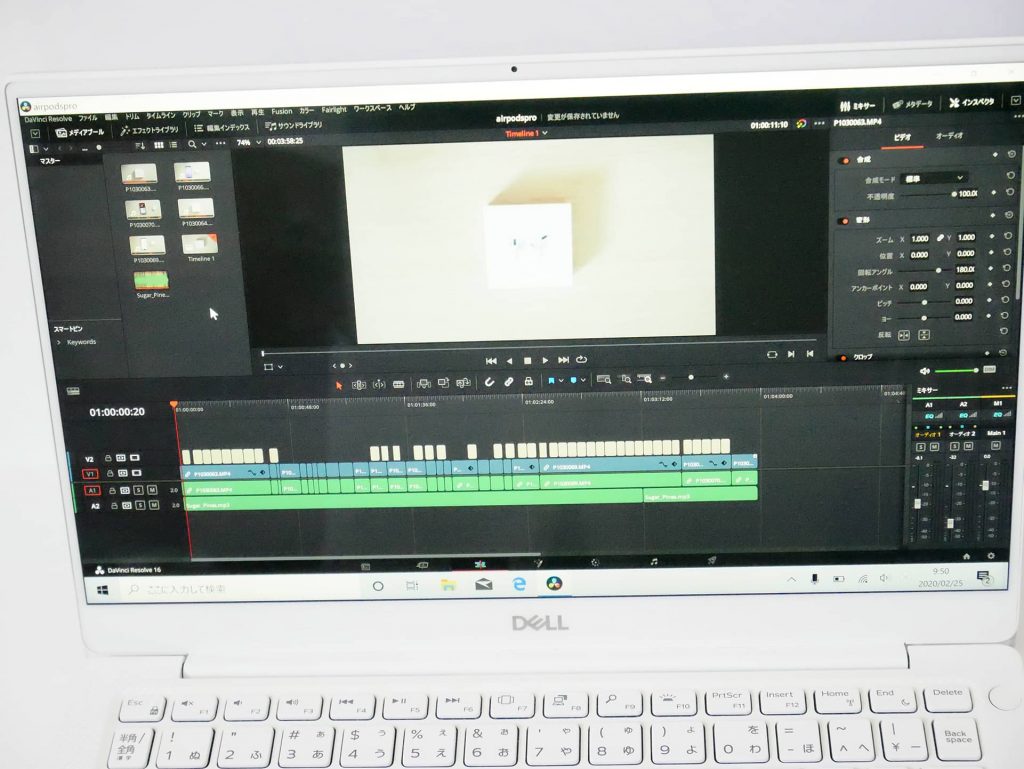Flip the clip horizontally
Viewport: 1024px width, 769px height.
[904, 335]
